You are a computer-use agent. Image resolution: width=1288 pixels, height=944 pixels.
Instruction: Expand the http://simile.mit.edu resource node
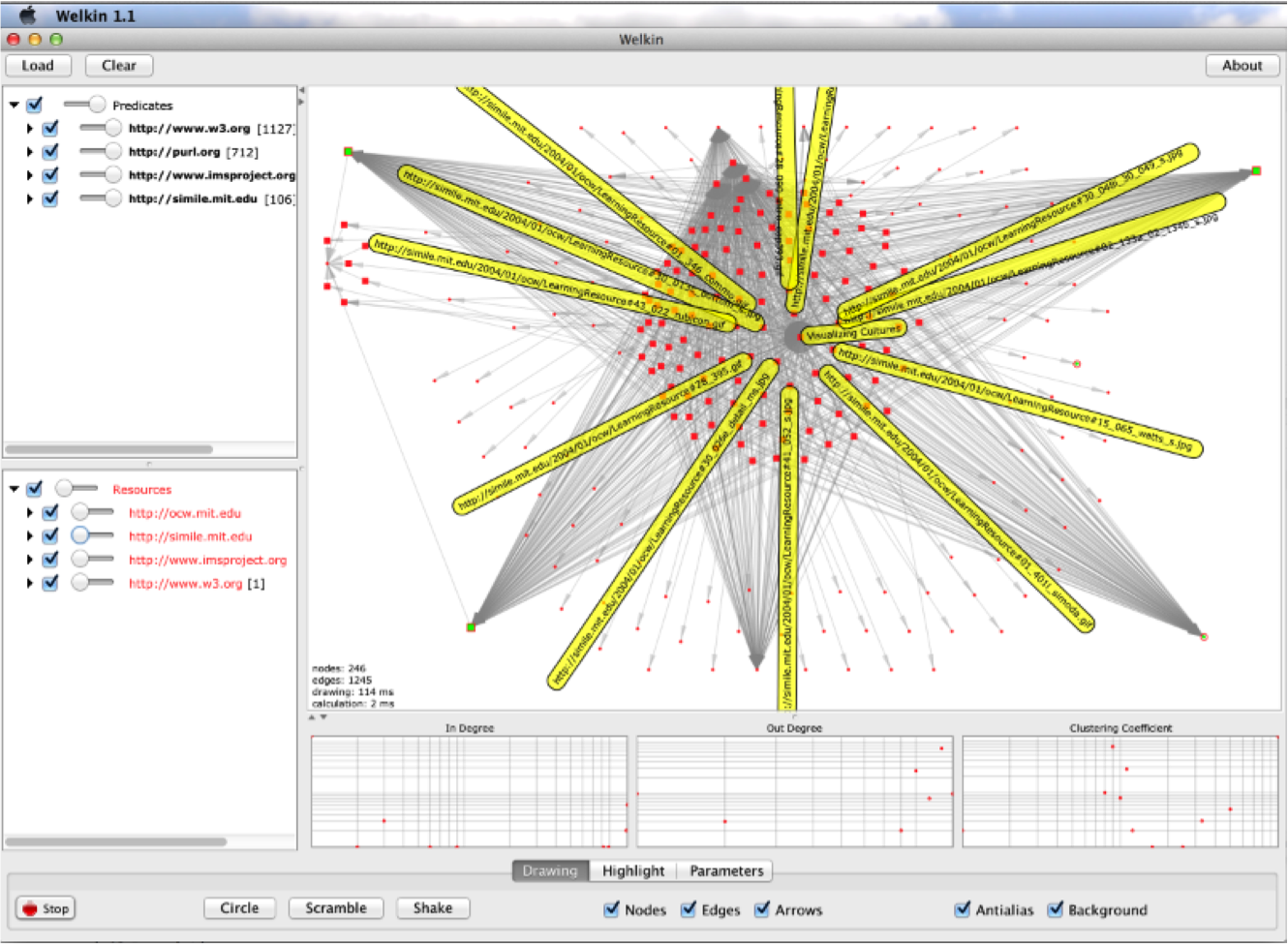[30, 535]
